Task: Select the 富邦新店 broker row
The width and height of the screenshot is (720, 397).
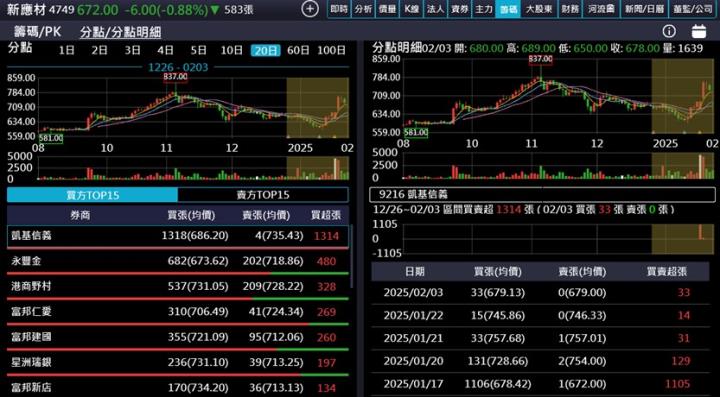Action: (178, 387)
